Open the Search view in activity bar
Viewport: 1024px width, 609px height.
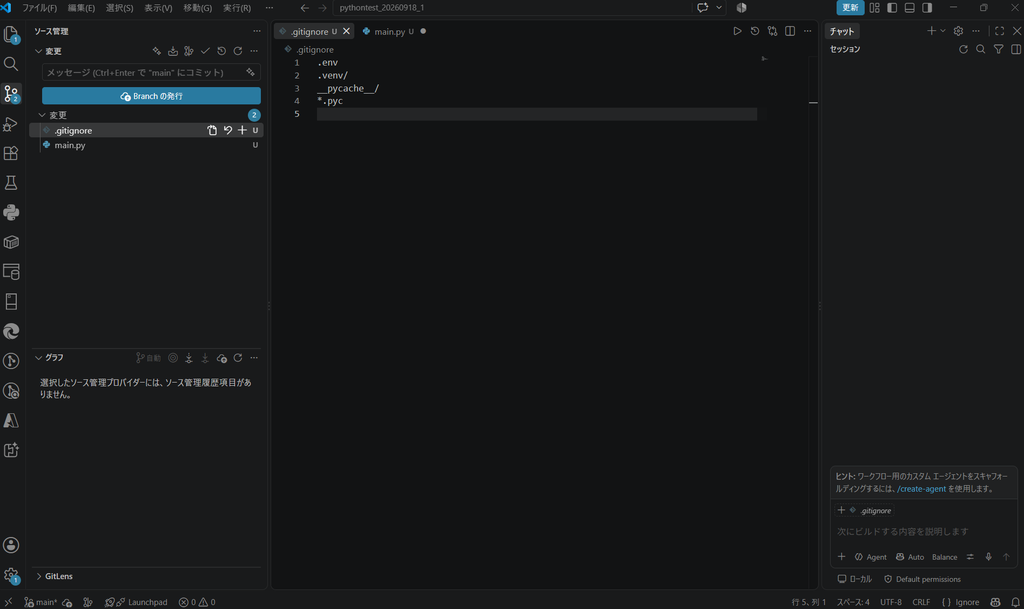[x=11, y=63]
